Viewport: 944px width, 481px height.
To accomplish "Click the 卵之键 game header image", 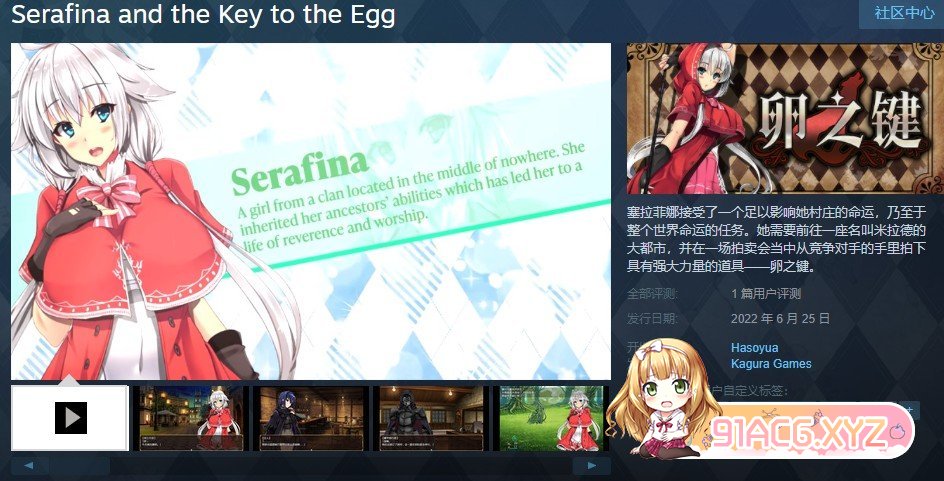I will [x=785, y=119].
